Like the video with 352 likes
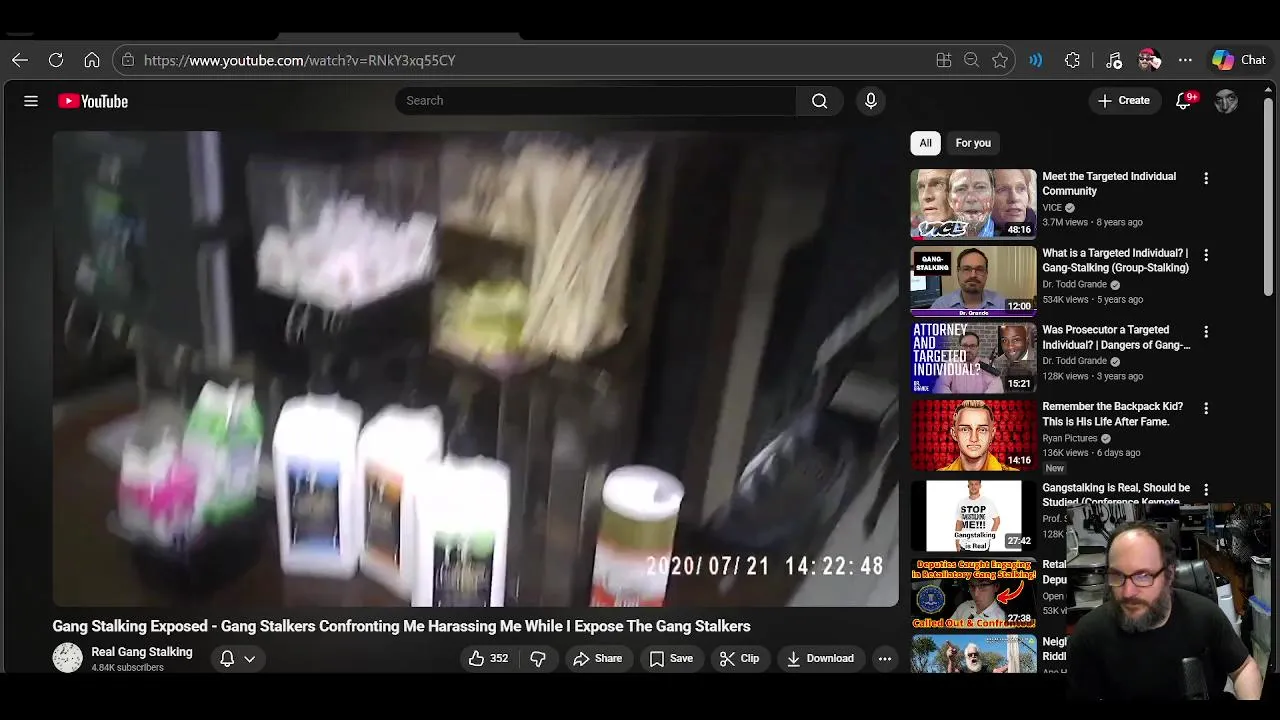The height and width of the screenshot is (720, 1280). pyautogui.click(x=488, y=658)
